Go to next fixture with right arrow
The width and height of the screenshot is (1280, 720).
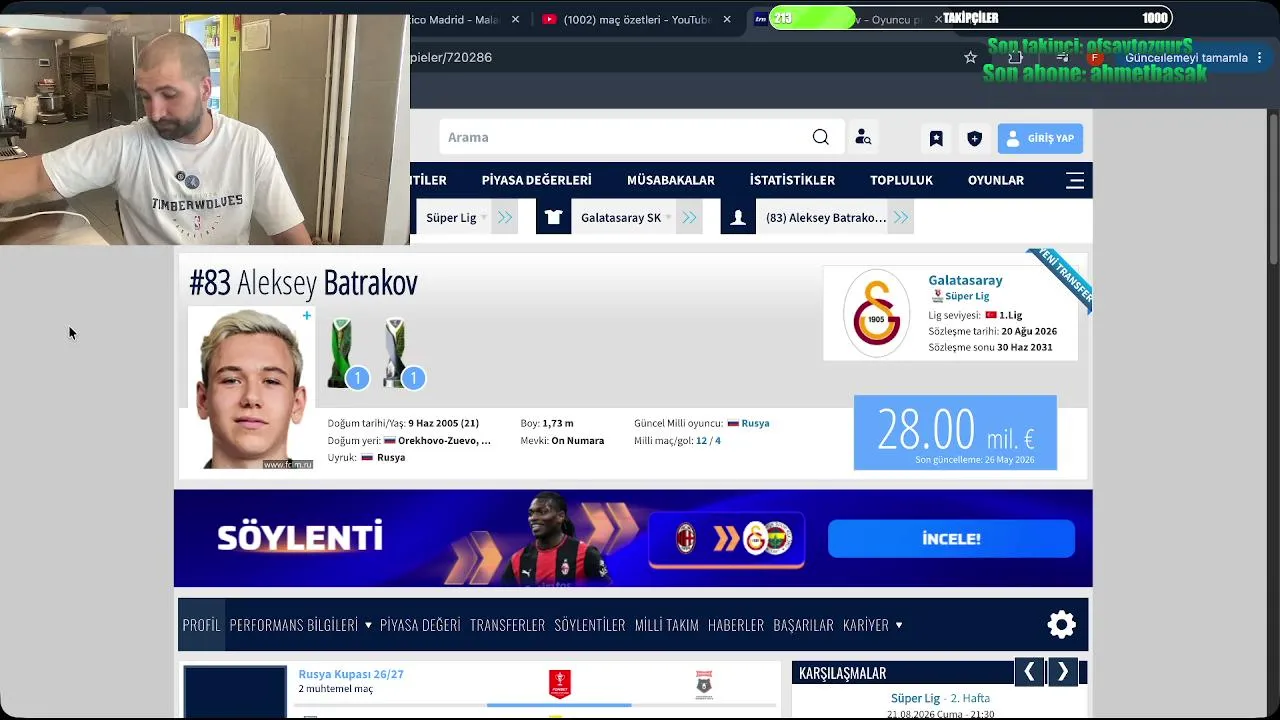coord(1063,672)
